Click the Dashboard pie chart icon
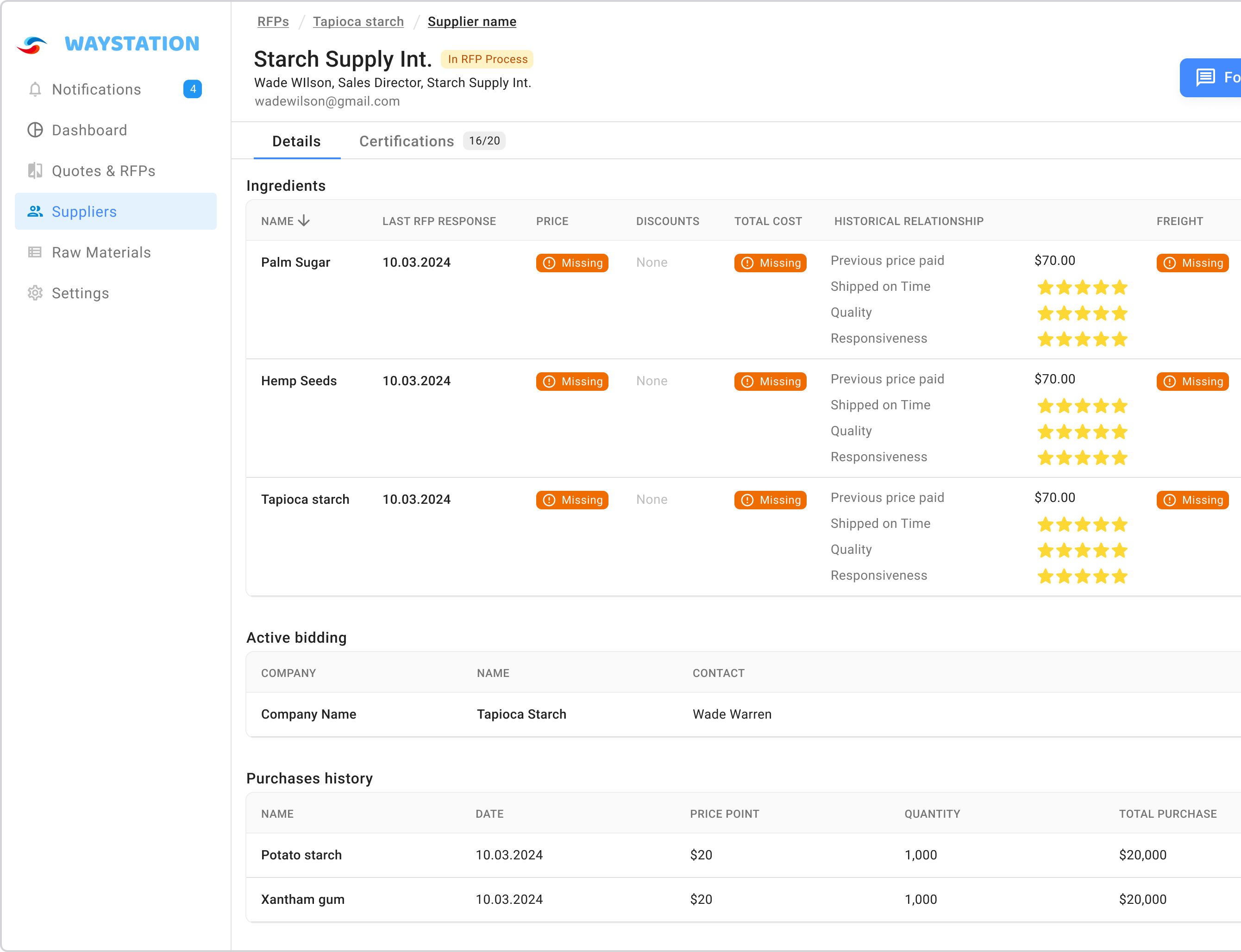Viewport: 1241px width, 952px height. point(35,130)
